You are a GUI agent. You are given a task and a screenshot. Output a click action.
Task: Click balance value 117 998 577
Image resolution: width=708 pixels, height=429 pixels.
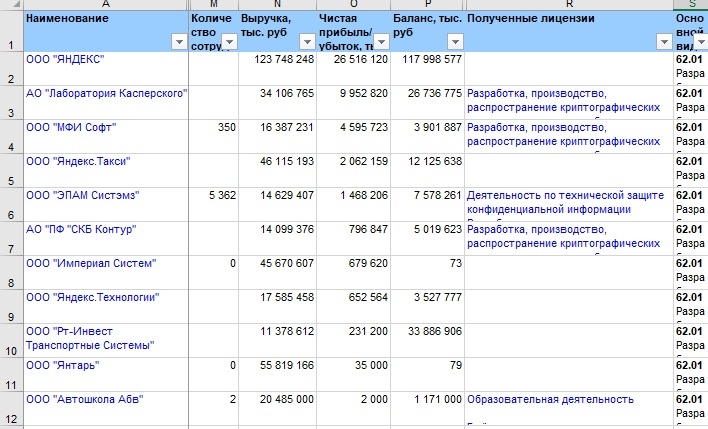[428, 69]
